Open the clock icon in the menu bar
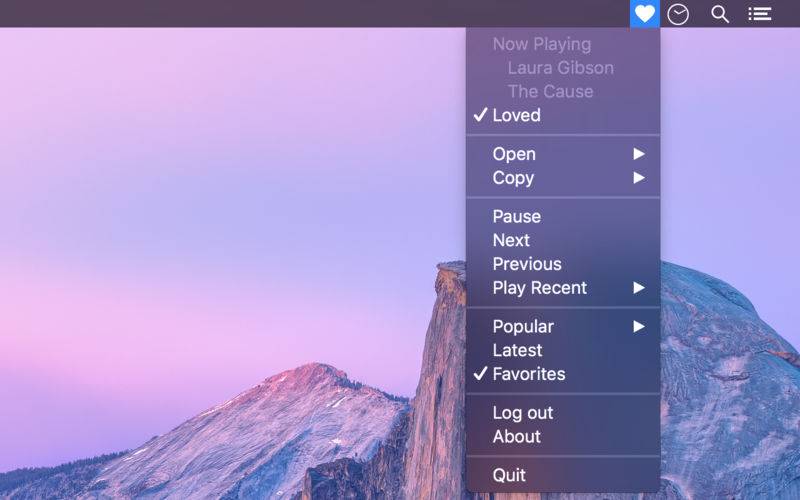 (678, 14)
